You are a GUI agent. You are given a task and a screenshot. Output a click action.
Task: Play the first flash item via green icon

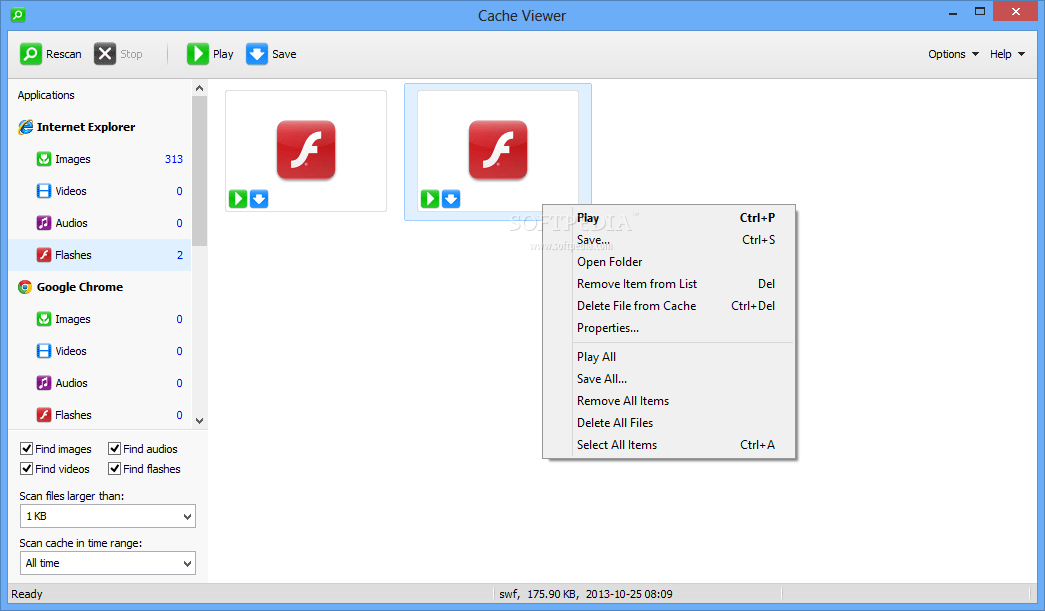pos(238,199)
